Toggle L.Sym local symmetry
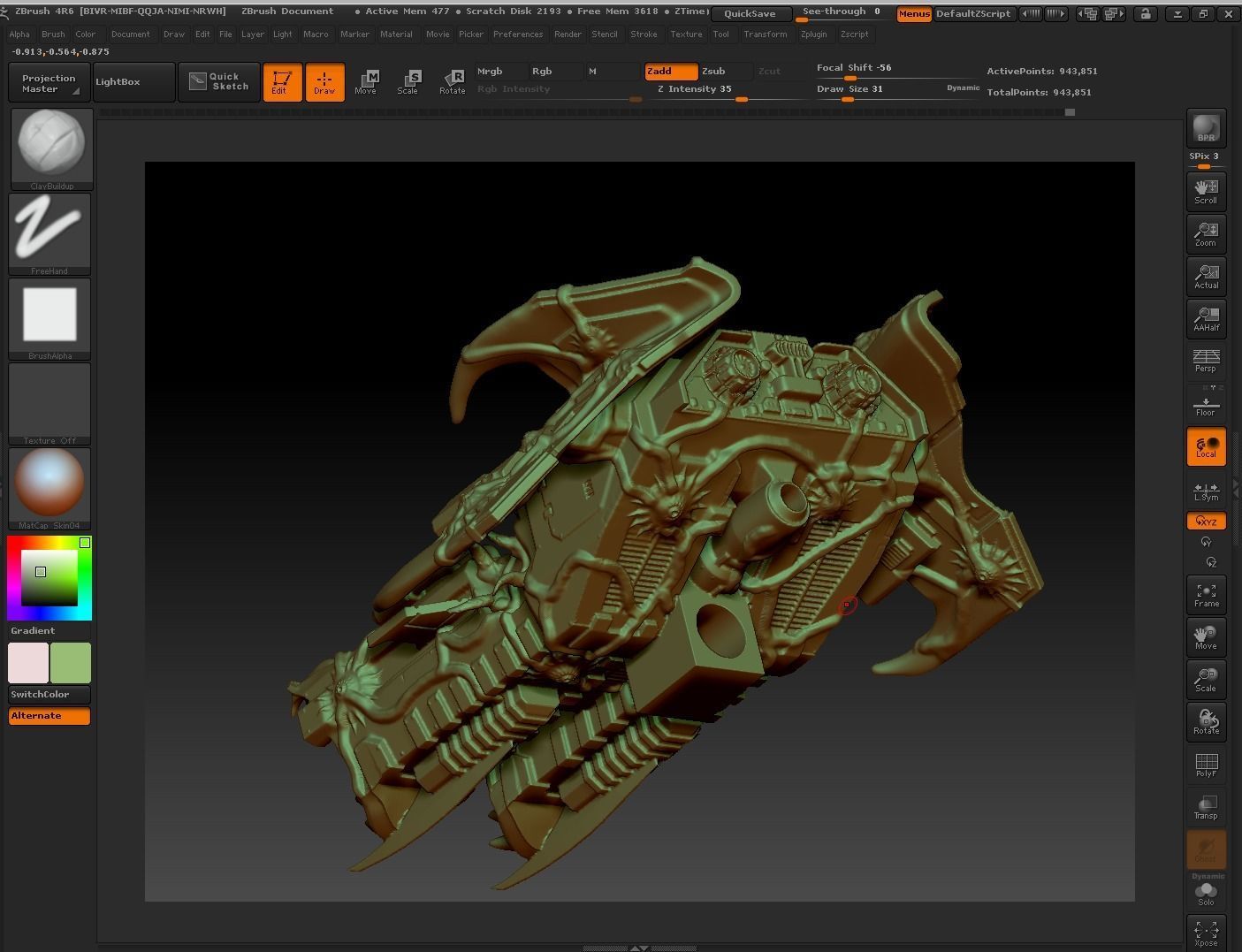Image resolution: width=1242 pixels, height=952 pixels. 1206,491
